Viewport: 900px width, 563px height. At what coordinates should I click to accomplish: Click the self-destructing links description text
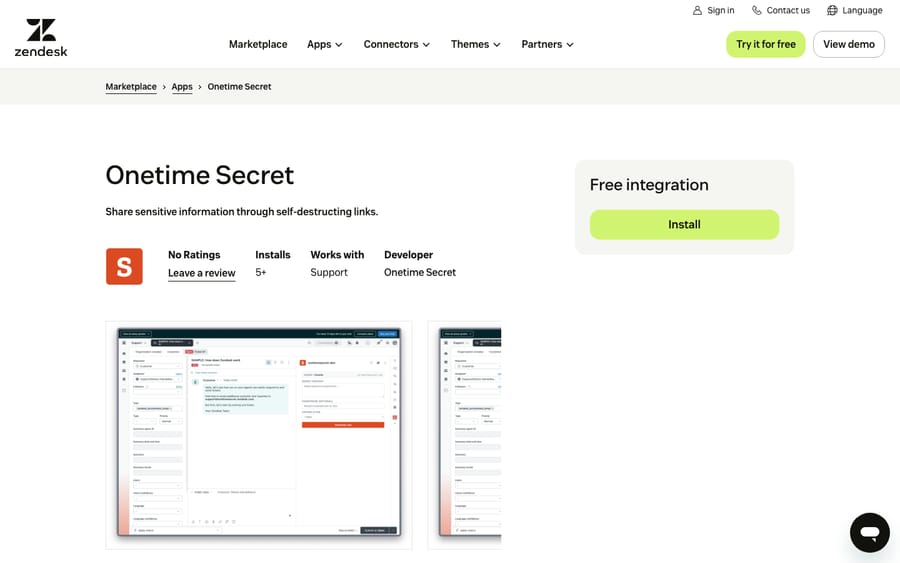pyautogui.click(x=242, y=212)
